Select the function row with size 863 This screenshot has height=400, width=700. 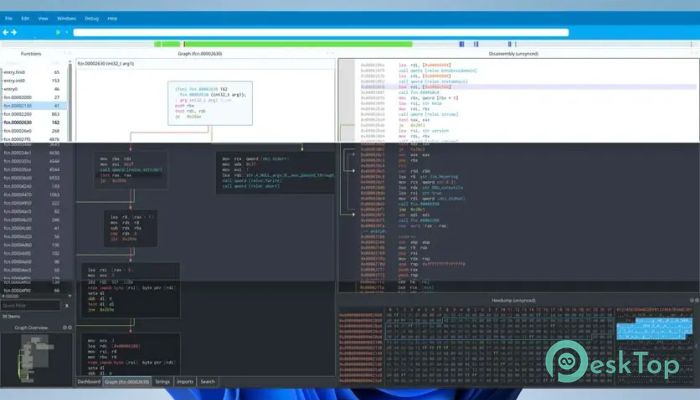(34, 114)
